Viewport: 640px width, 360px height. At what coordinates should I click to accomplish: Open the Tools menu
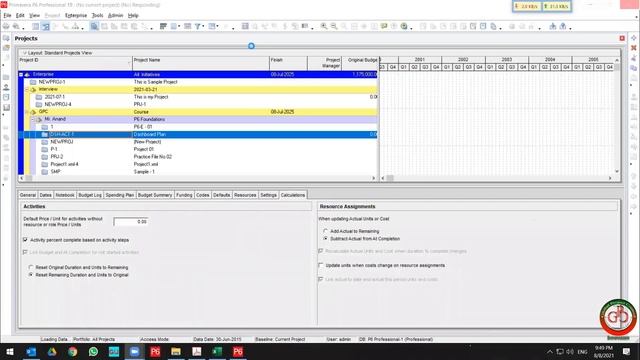97,16
